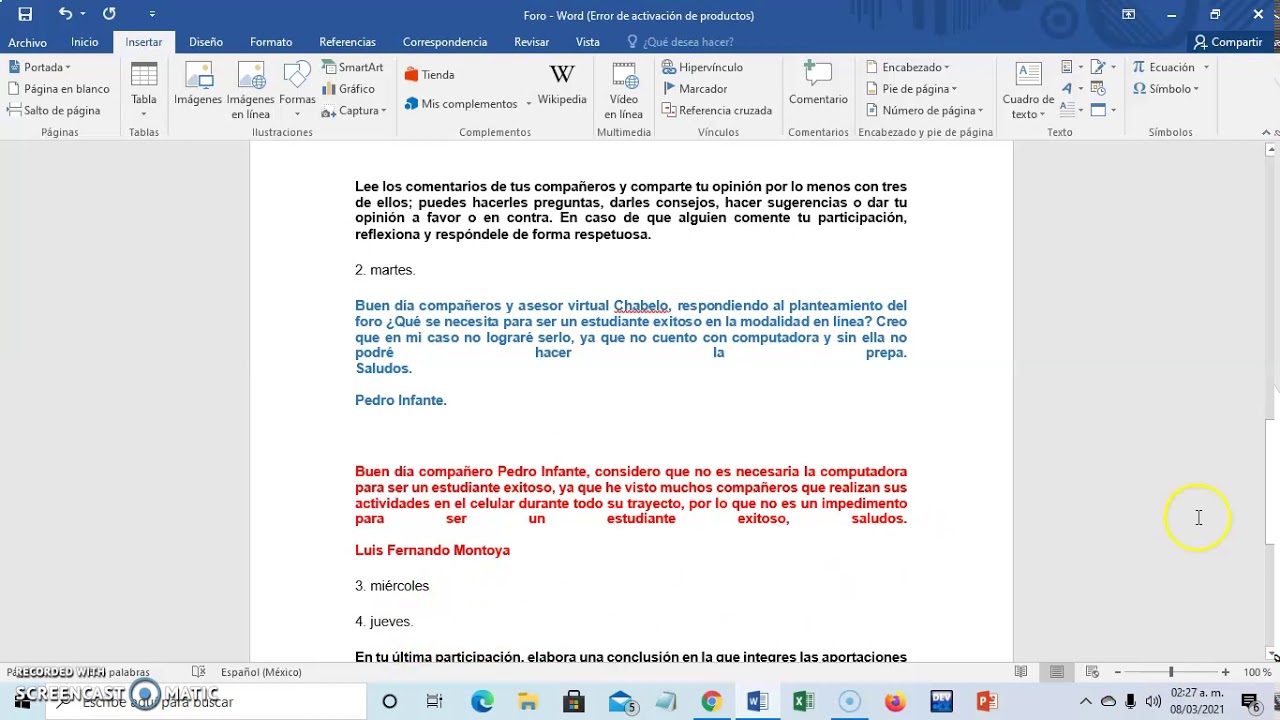Switch to Print Layout view
The height and width of the screenshot is (720, 1280).
[x=1057, y=672]
